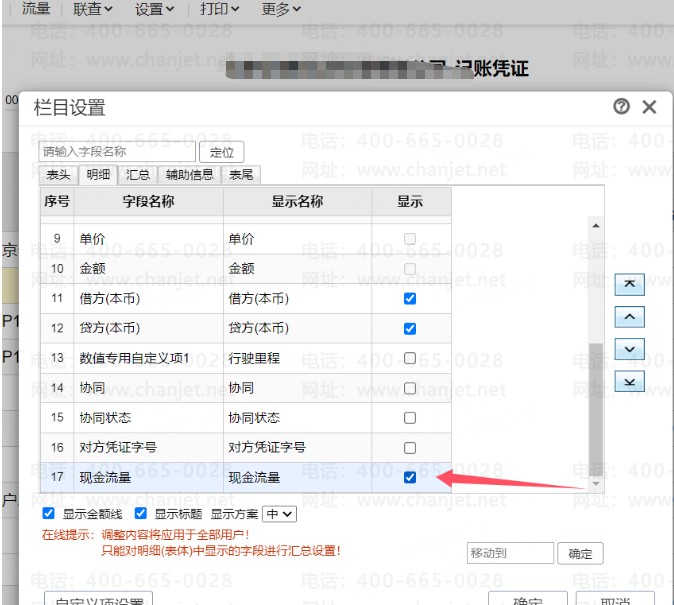Open the 显示方案 dropdown

click(279, 514)
